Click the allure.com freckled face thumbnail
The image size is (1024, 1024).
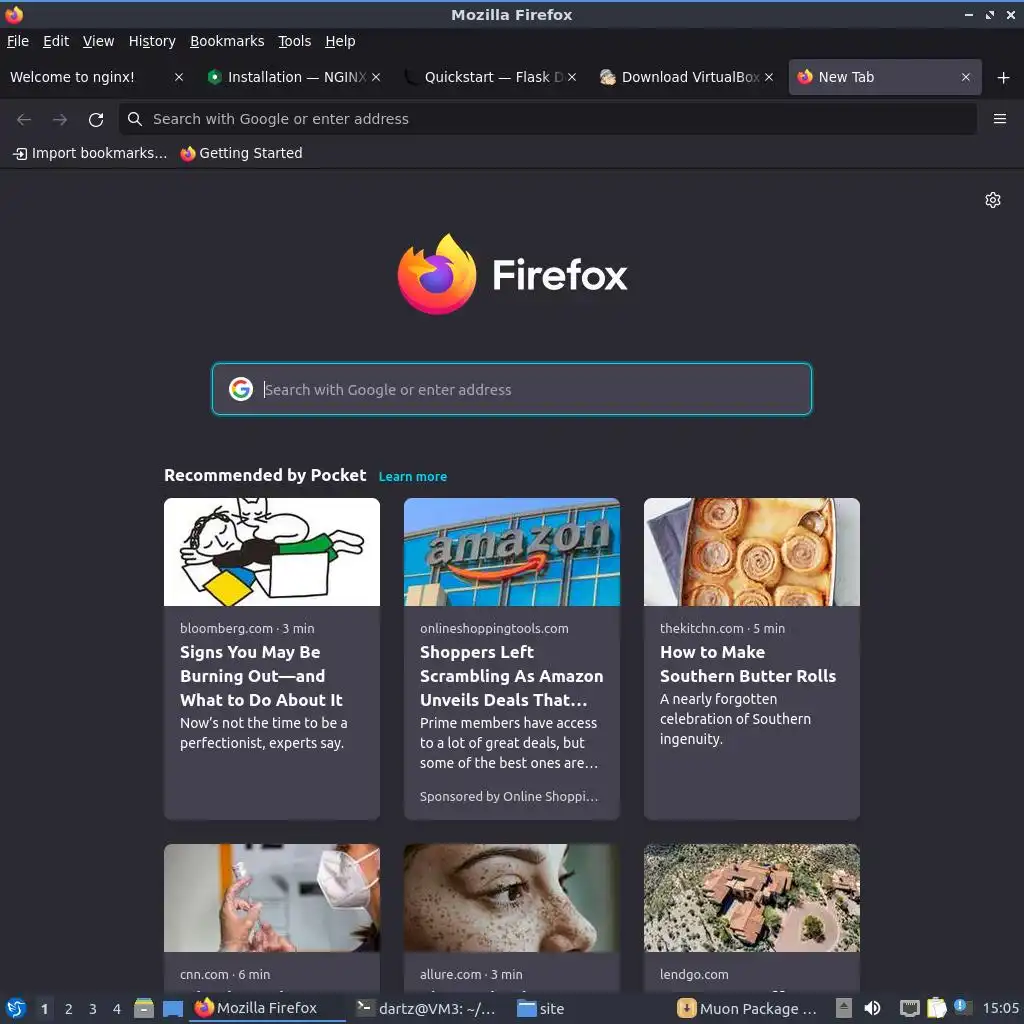point(511,897)
